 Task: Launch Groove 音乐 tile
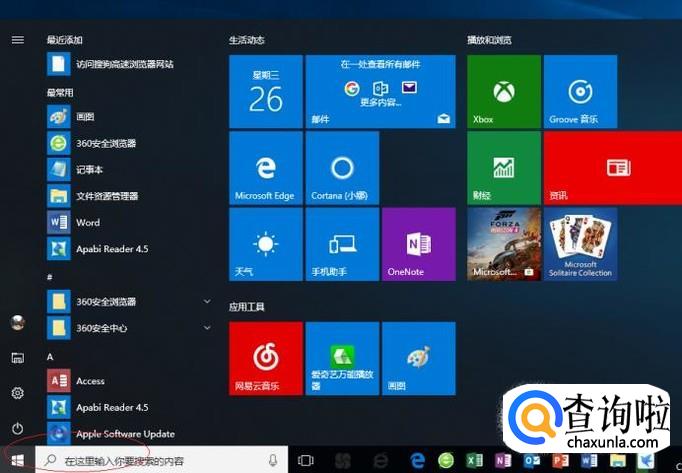580,92
